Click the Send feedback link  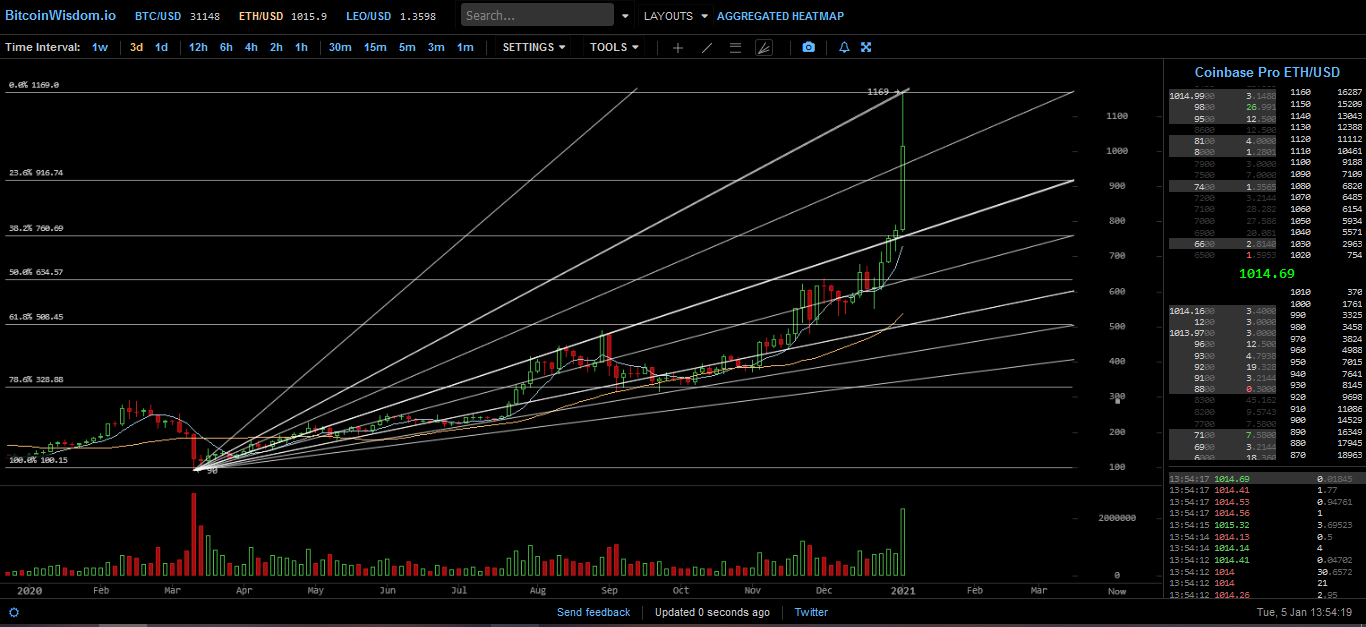[x=594, y=612]
